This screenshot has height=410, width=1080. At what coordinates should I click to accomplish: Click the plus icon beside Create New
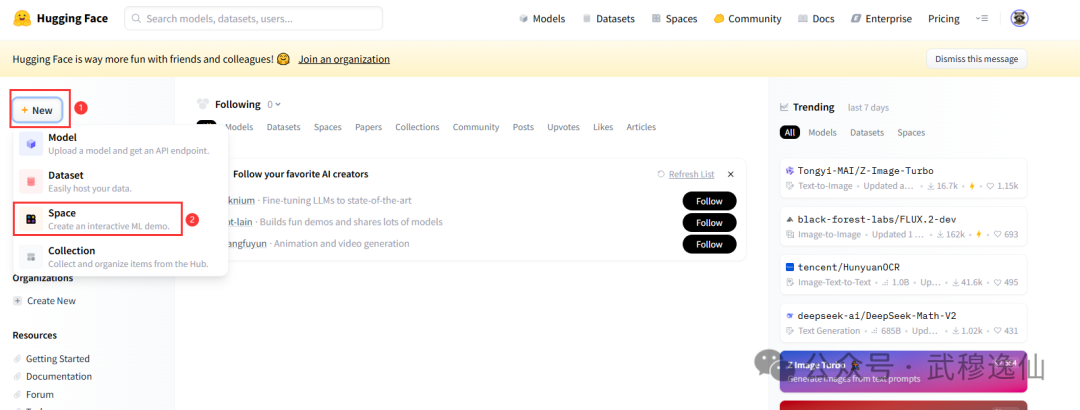coord(18,300)
